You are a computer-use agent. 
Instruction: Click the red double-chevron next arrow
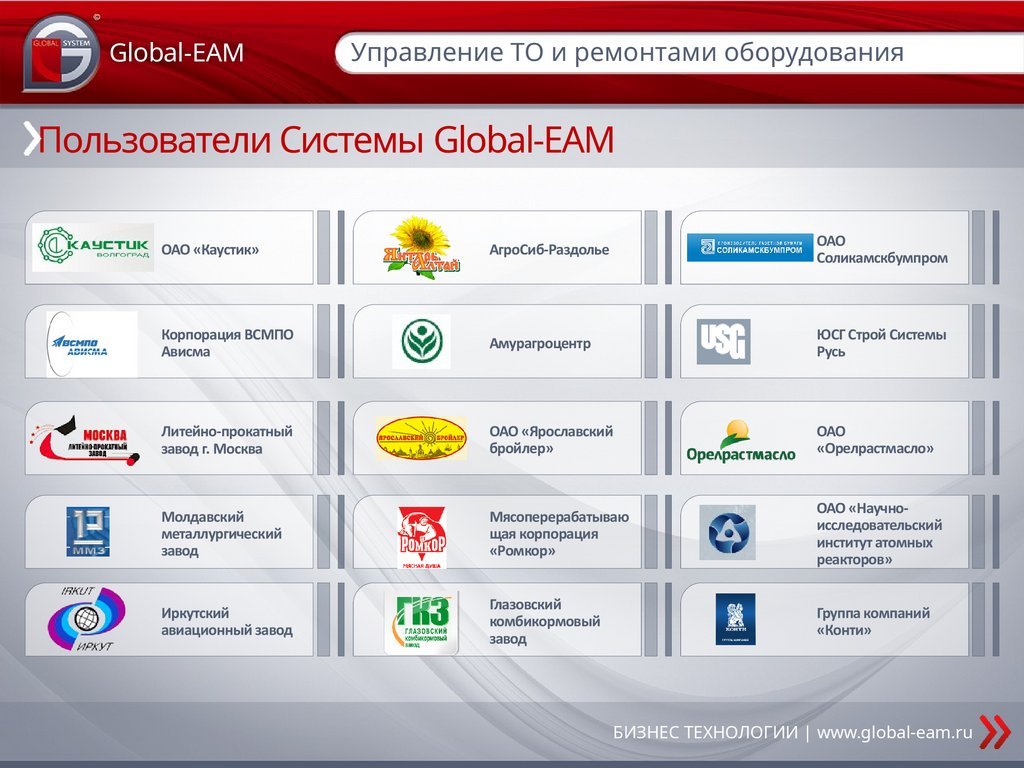pyautogui.click(x=995, y=732)
